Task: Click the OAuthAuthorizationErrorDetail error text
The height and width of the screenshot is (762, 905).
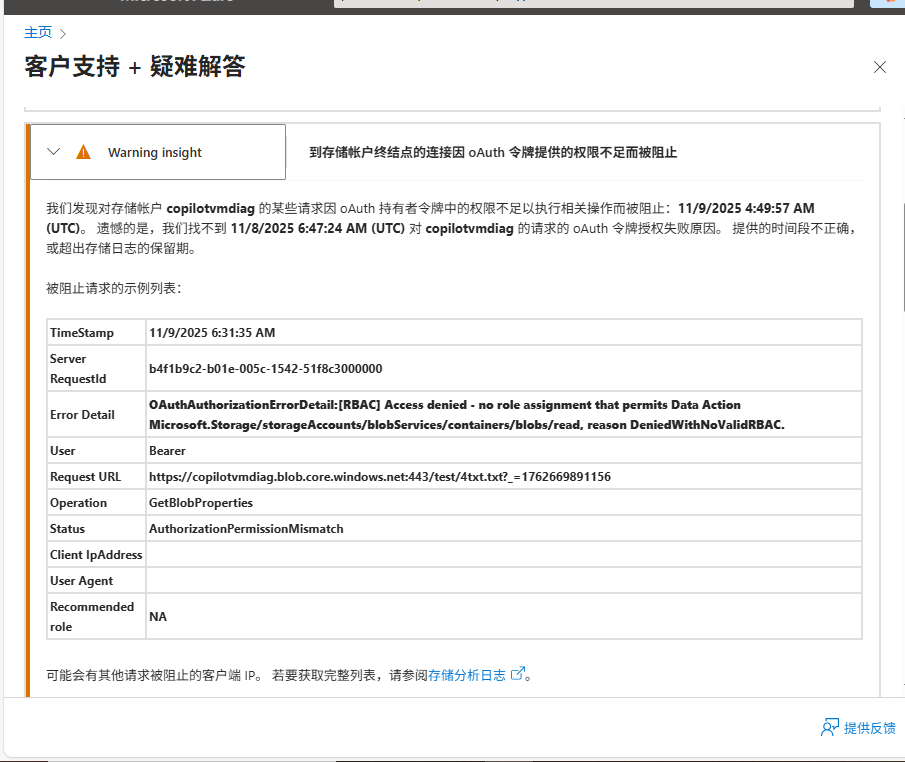Action: (x=466, y=414)
